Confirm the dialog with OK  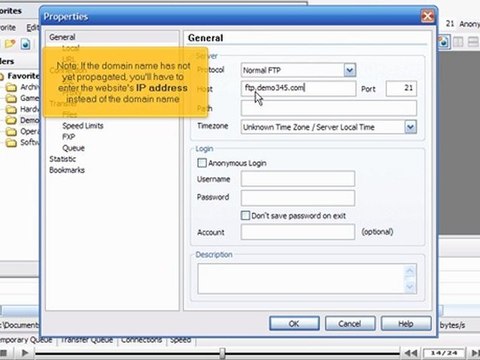(294, 324)
